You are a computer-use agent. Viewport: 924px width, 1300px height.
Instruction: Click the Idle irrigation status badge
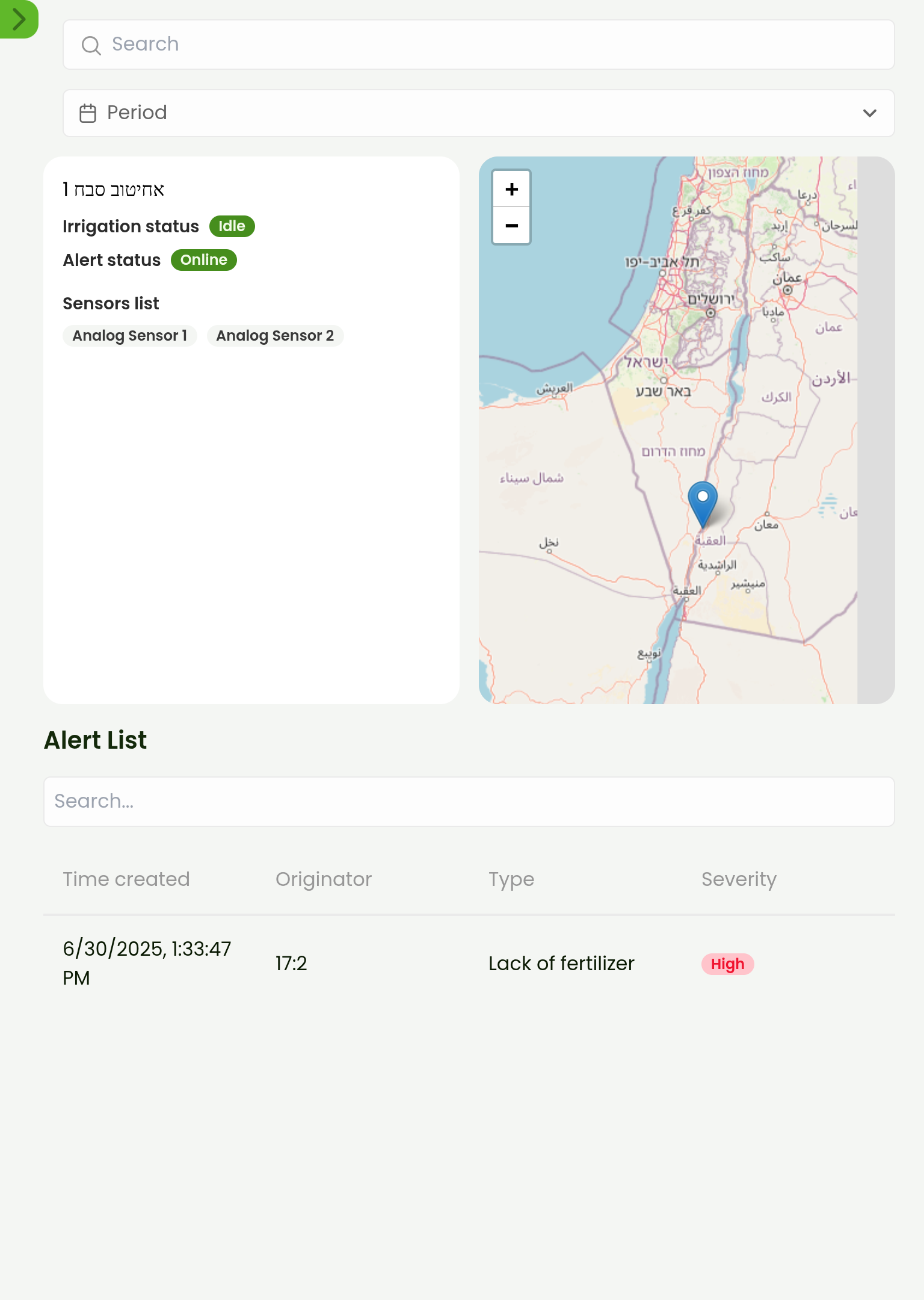click(232, 226)
